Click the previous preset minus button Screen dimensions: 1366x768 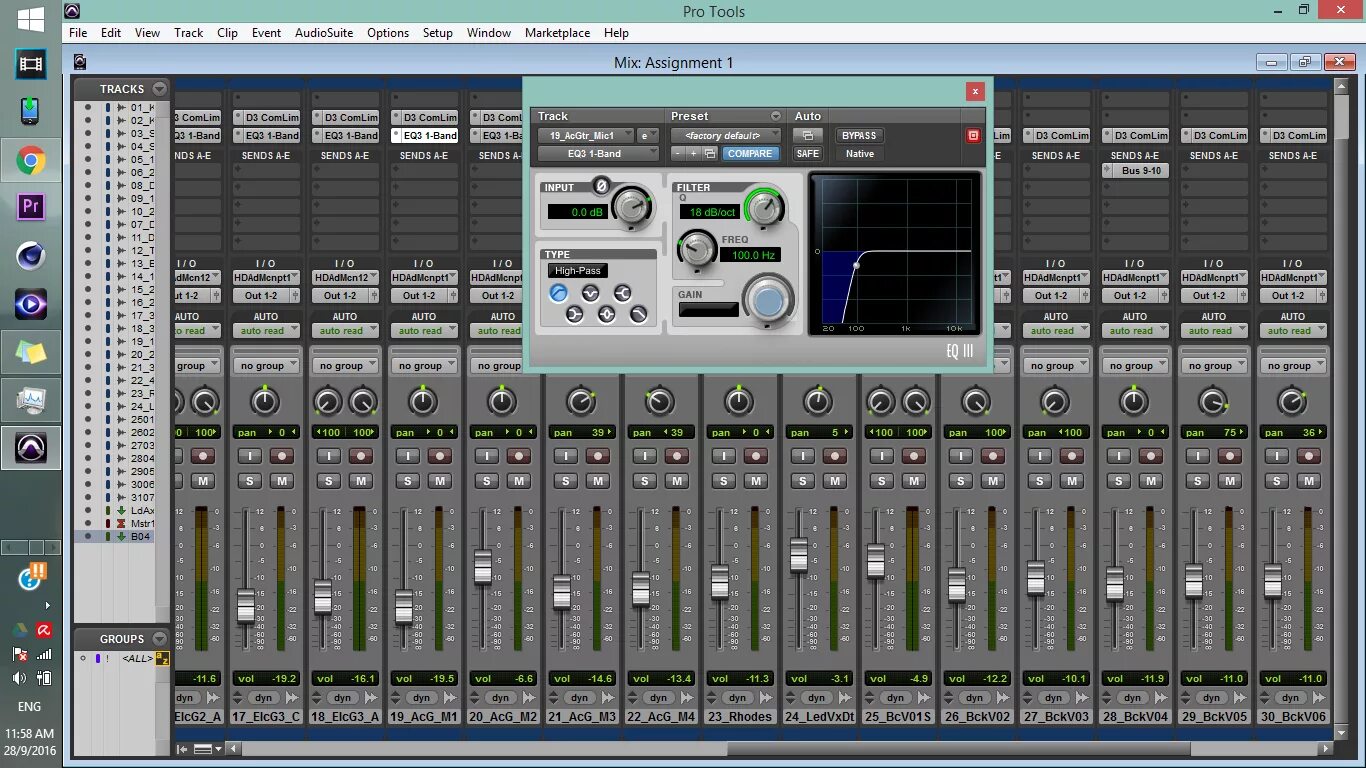click(x=678, y=153)
